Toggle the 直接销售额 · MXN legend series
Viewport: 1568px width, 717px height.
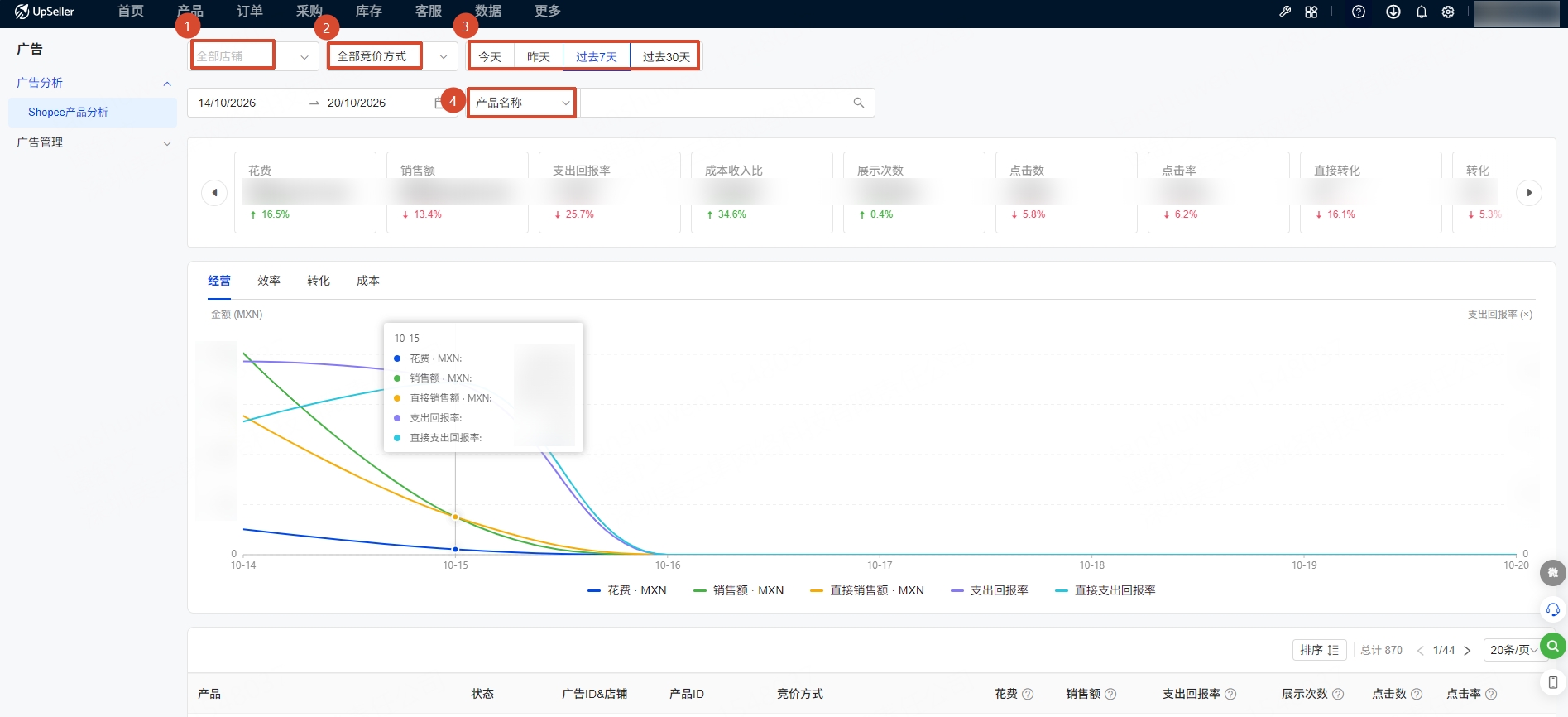(867, 590)
